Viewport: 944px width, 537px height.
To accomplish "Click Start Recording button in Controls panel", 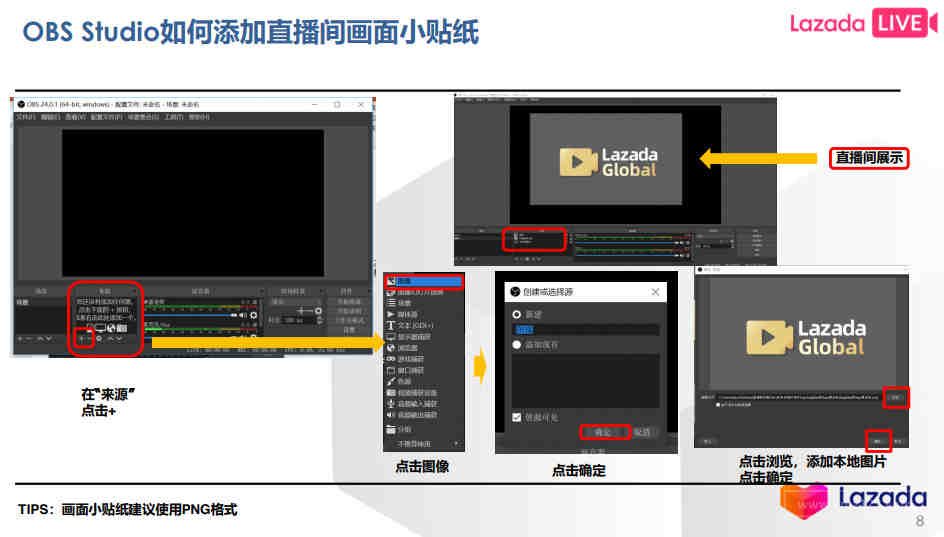I will point(351,311).
